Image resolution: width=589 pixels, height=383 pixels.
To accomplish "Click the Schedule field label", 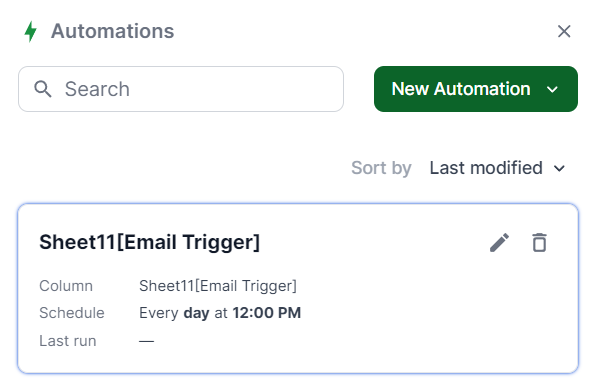I will 72,313.
